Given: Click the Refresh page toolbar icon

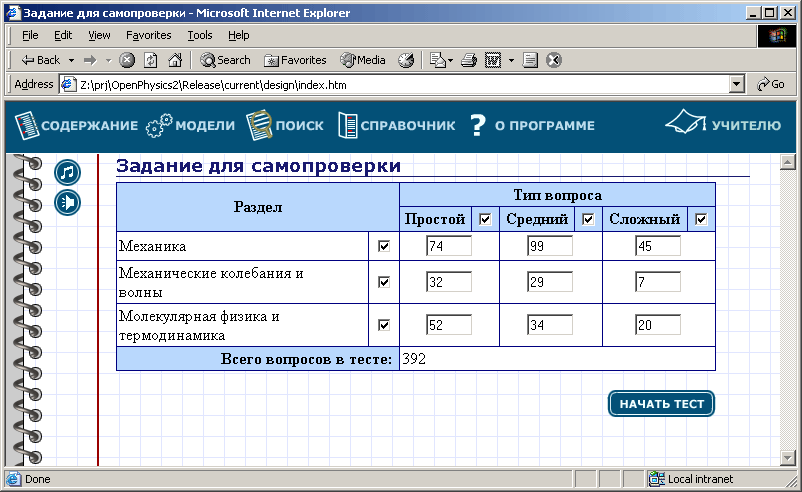Looking at the screenshot, I should [151, 60].
